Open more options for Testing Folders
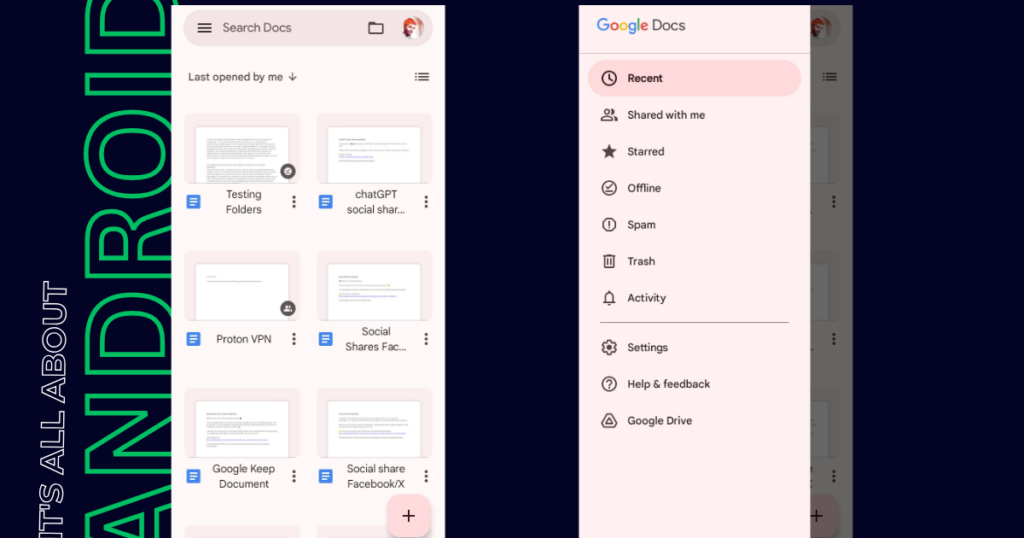 click(x=294, y=202)
